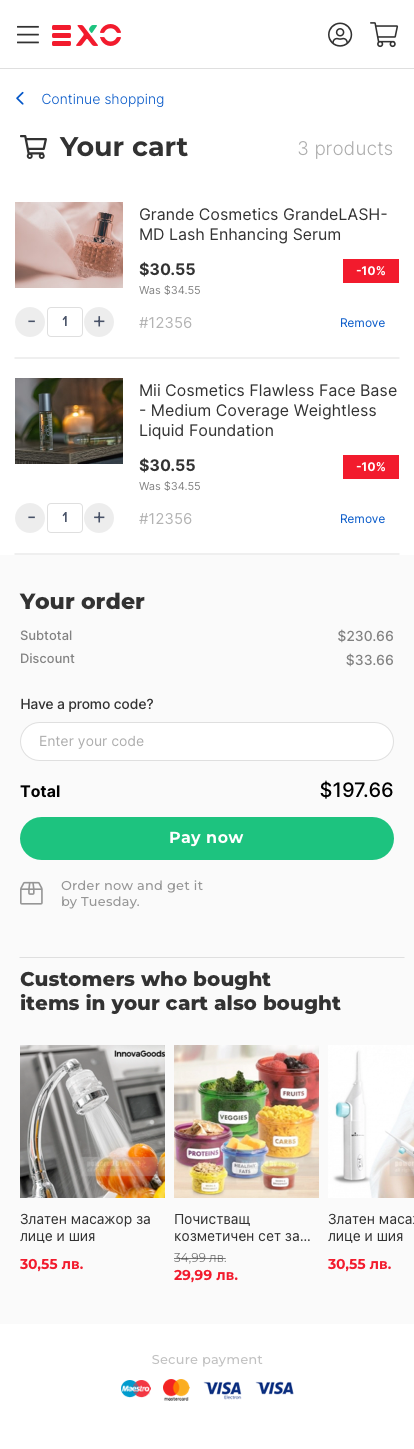This screenshot has width=414, height=1449.
Task: Open the Mii Cosmetics foundation product image
Action: 69,421
